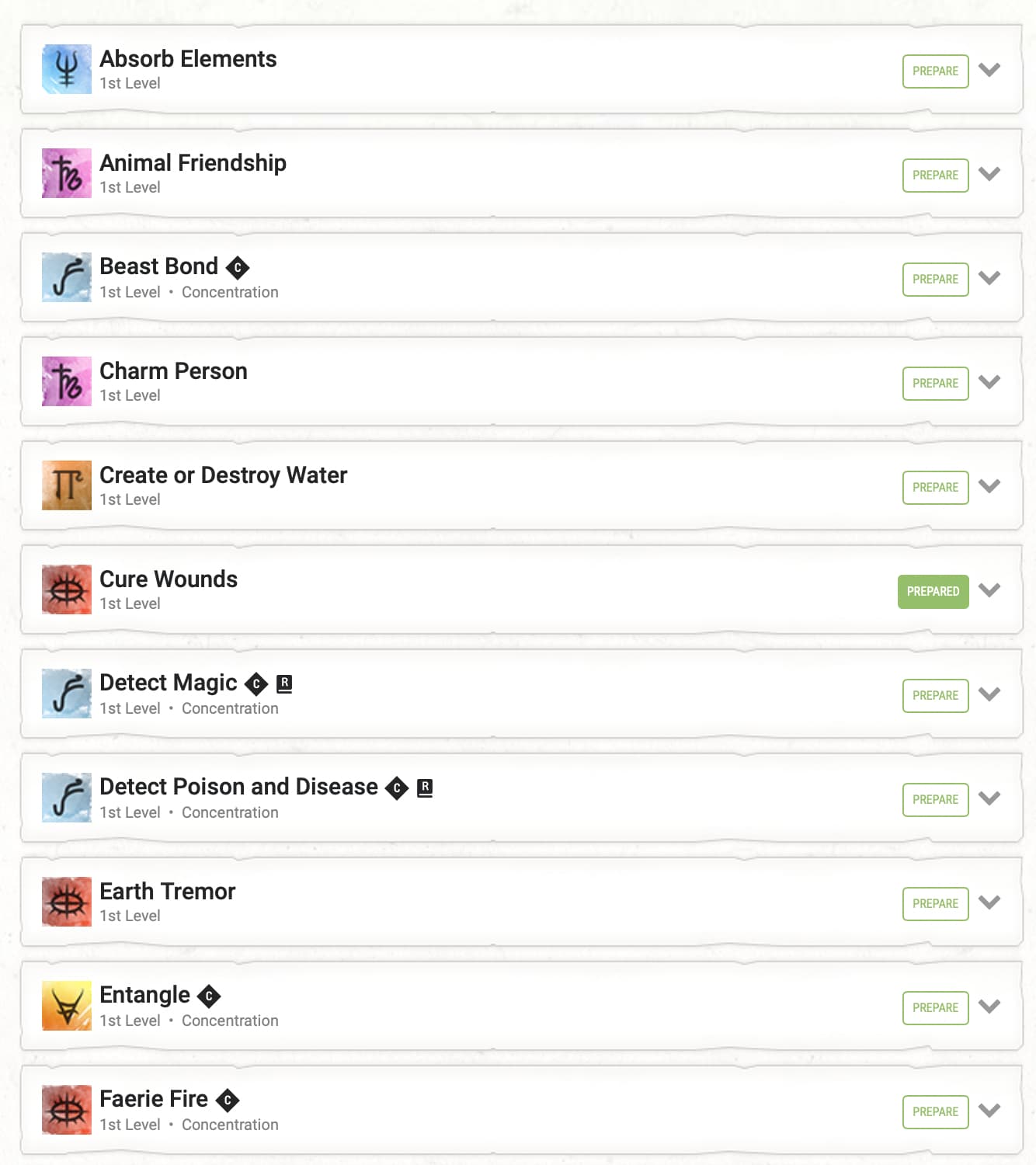Prepare the Entangle spell
The width and height of the screenshot is (1036, 1165).
936,1008
